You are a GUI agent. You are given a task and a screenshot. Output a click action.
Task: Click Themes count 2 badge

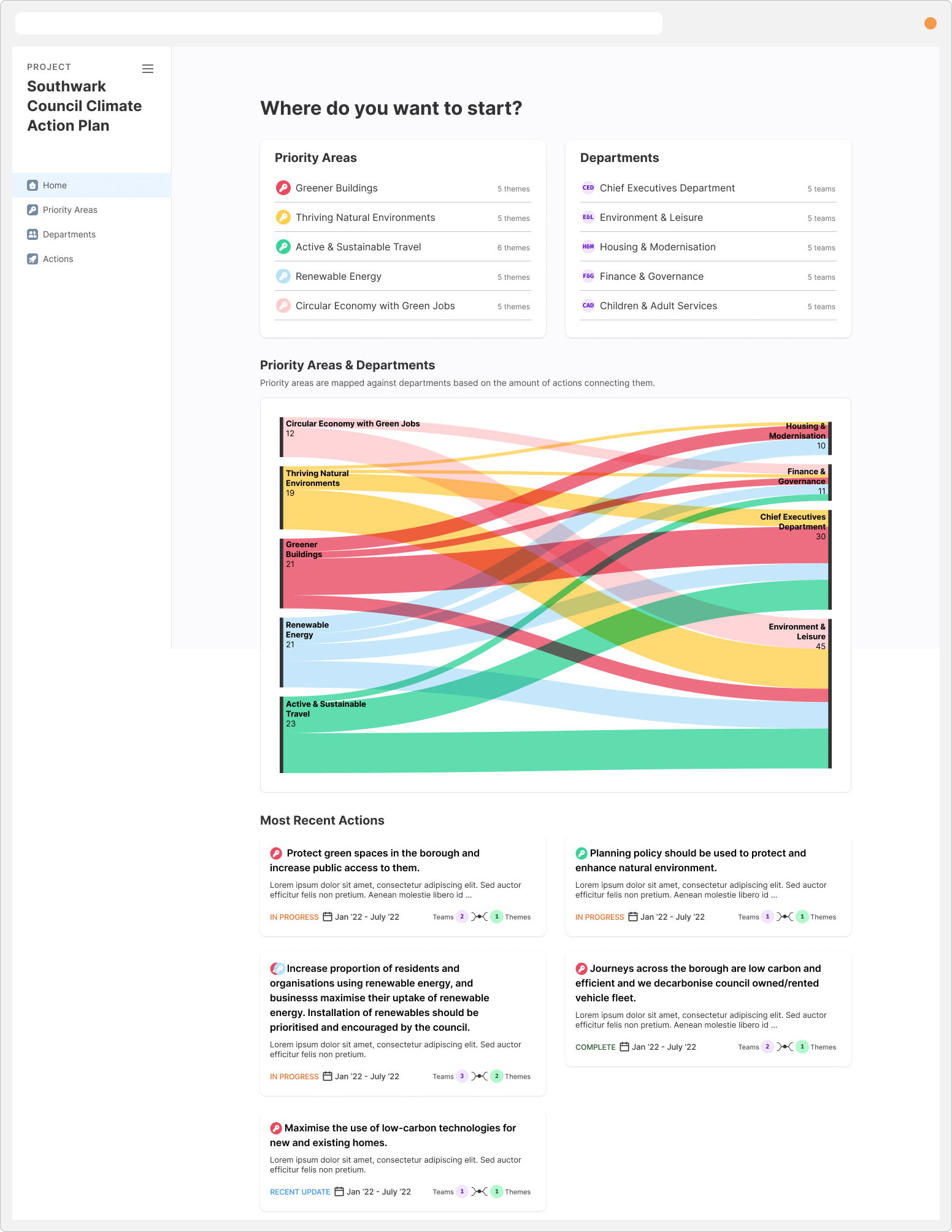tap(497, 1076)
